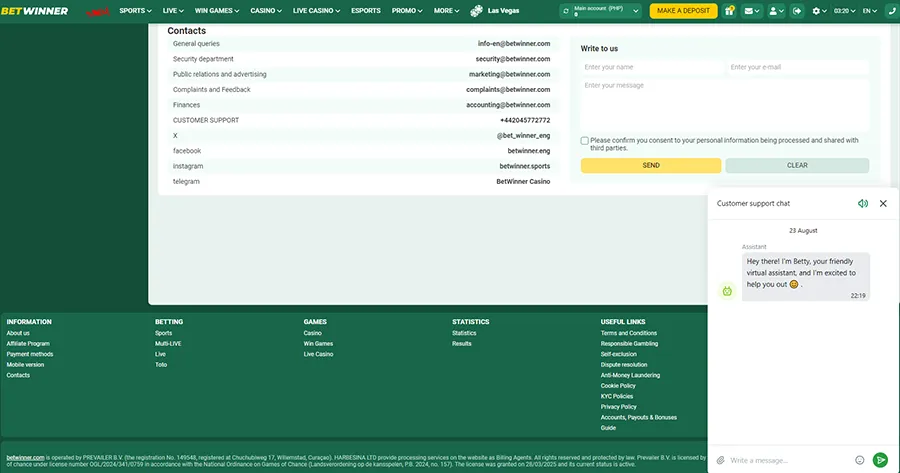Open the EN language dropdown
Screen dimensions: 900x473
[x=870, y=11]
